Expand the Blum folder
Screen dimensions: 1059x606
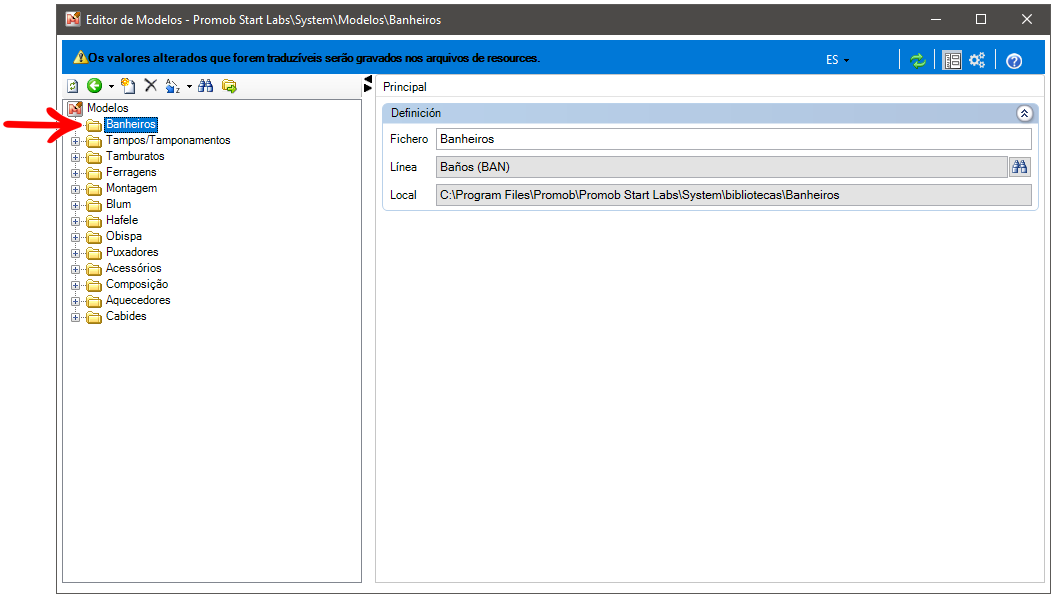pos(76,205)
